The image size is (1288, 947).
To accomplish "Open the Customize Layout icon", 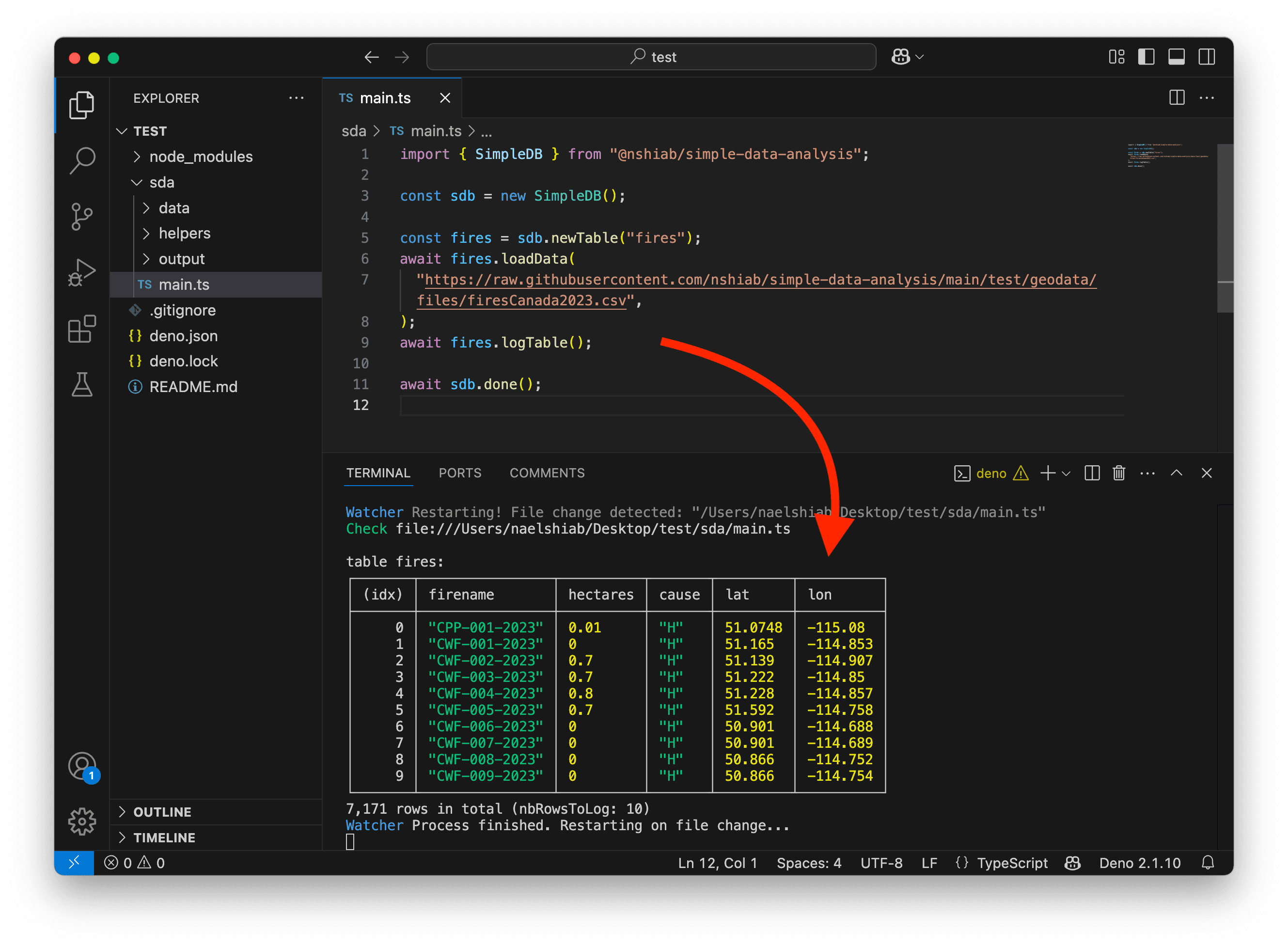I will [1116, 57].
